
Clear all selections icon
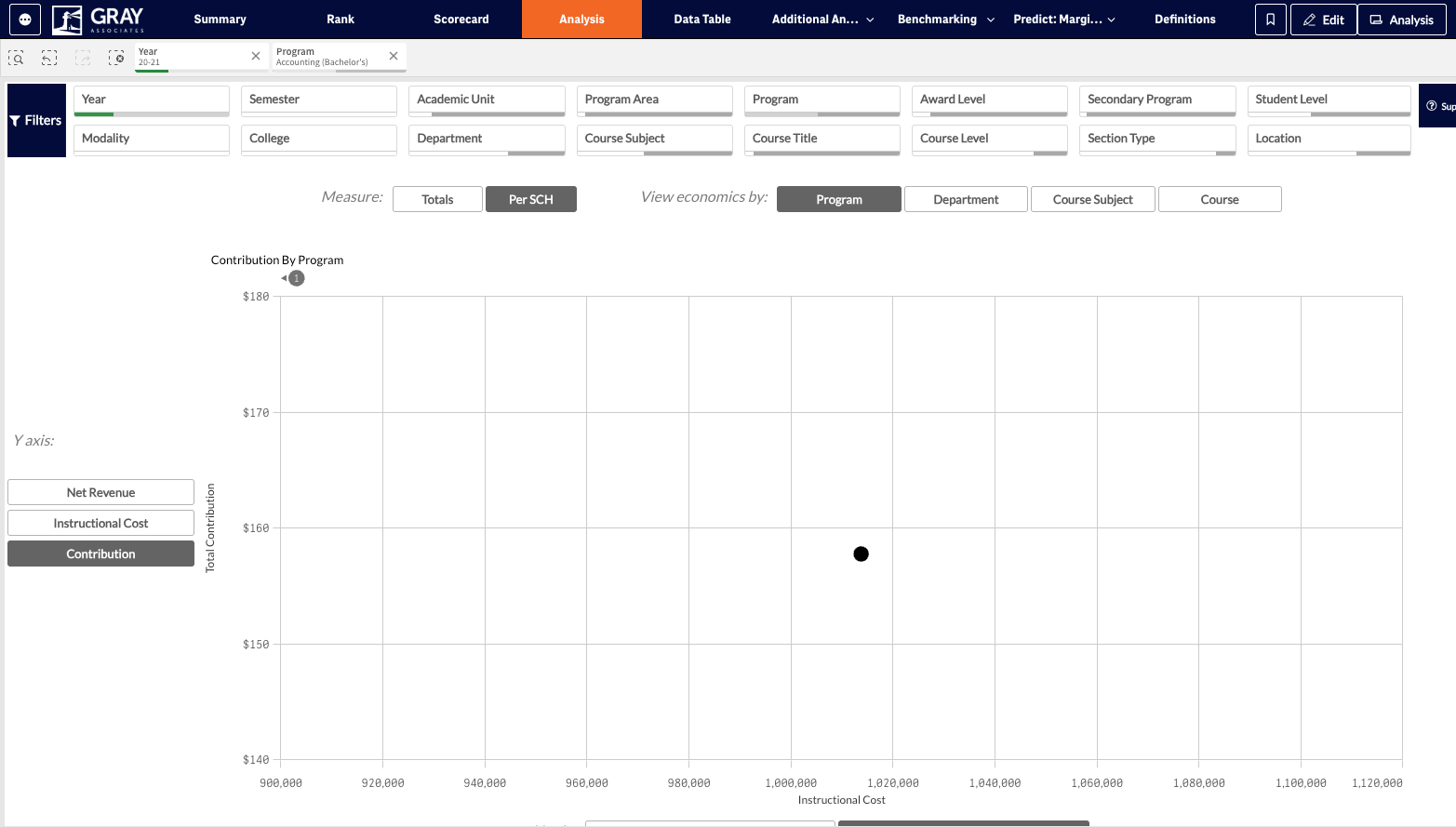pos(116,58)
